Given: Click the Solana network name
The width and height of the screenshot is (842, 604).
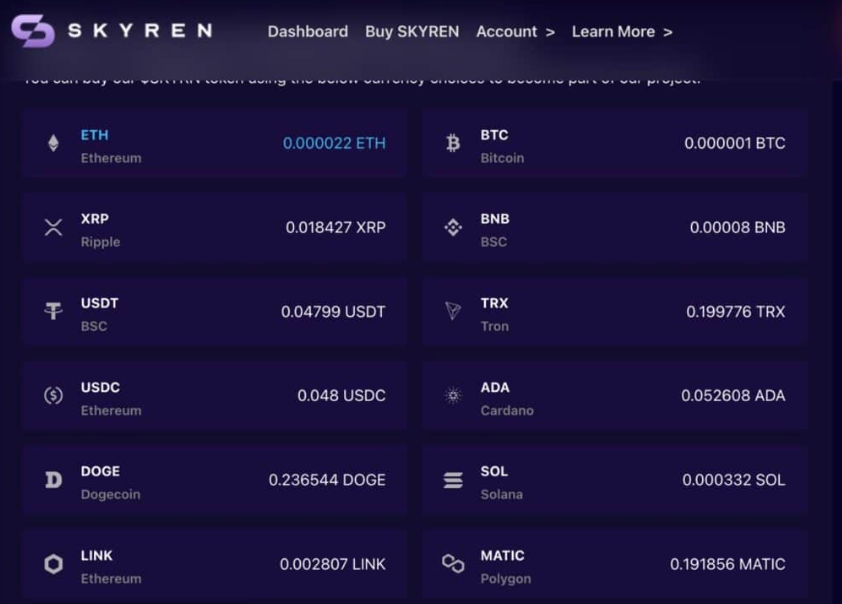Looking at the screenshot, I should point(502,494).
